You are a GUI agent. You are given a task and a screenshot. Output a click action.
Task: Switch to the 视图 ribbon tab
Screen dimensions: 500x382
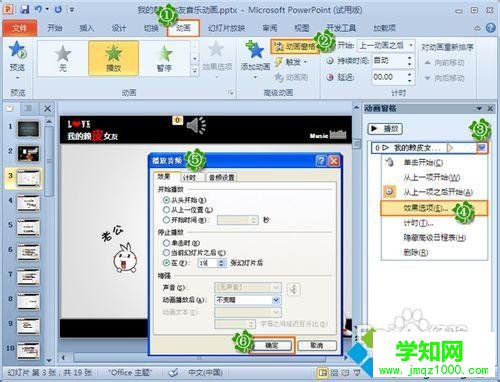[301, 28]
